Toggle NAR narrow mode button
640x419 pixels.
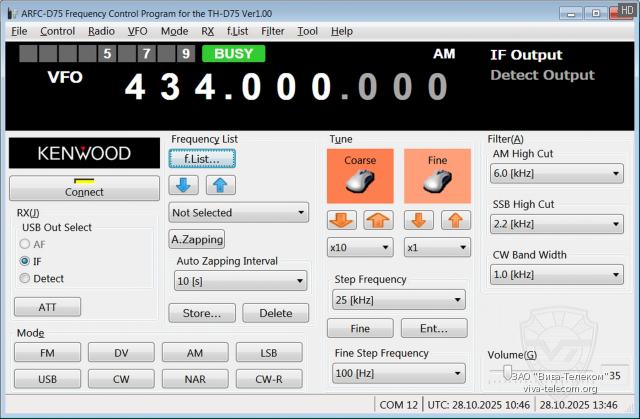pyautogui.click(x=195, y=379)
